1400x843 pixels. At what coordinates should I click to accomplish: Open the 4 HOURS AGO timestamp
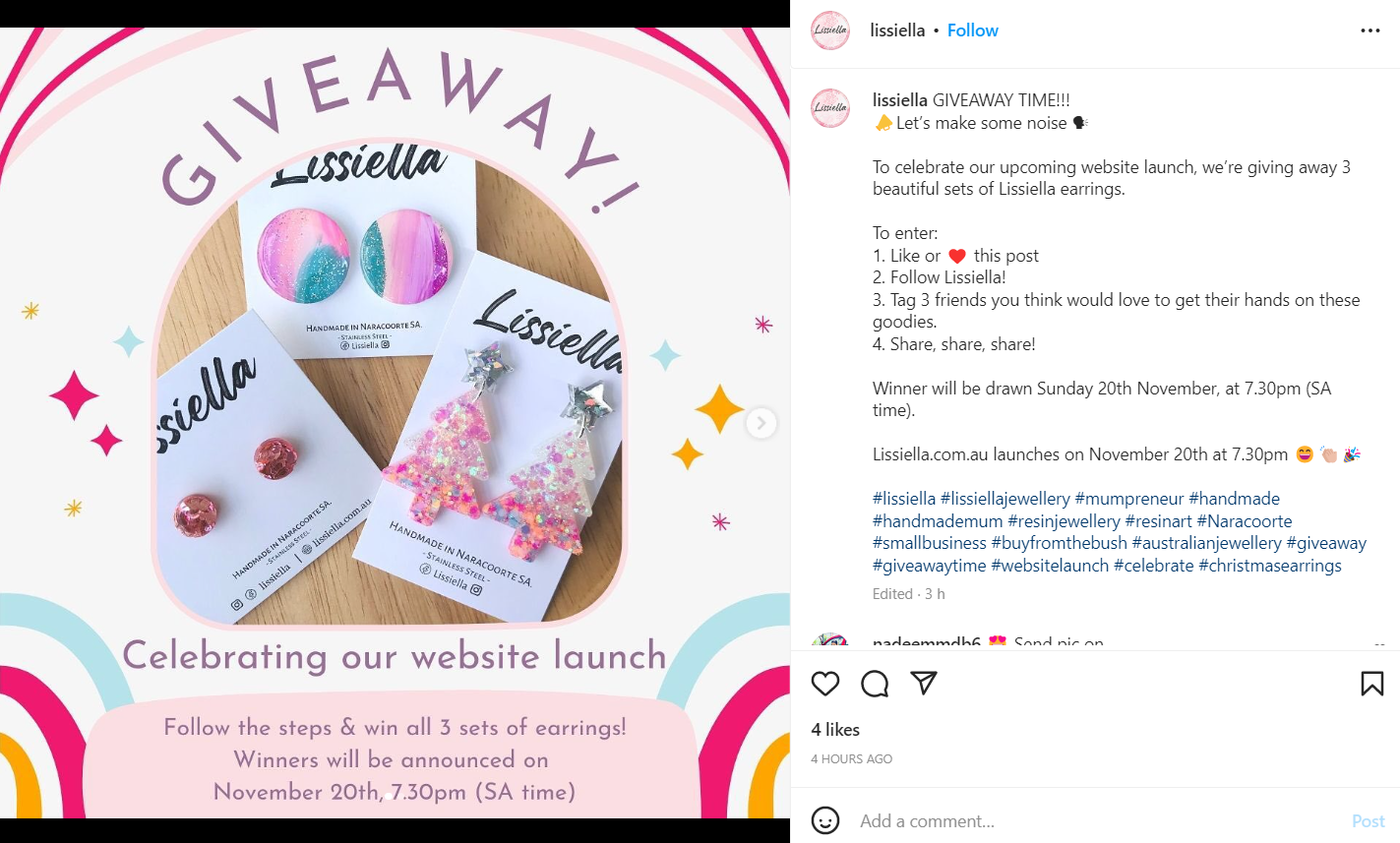point(851,758)
